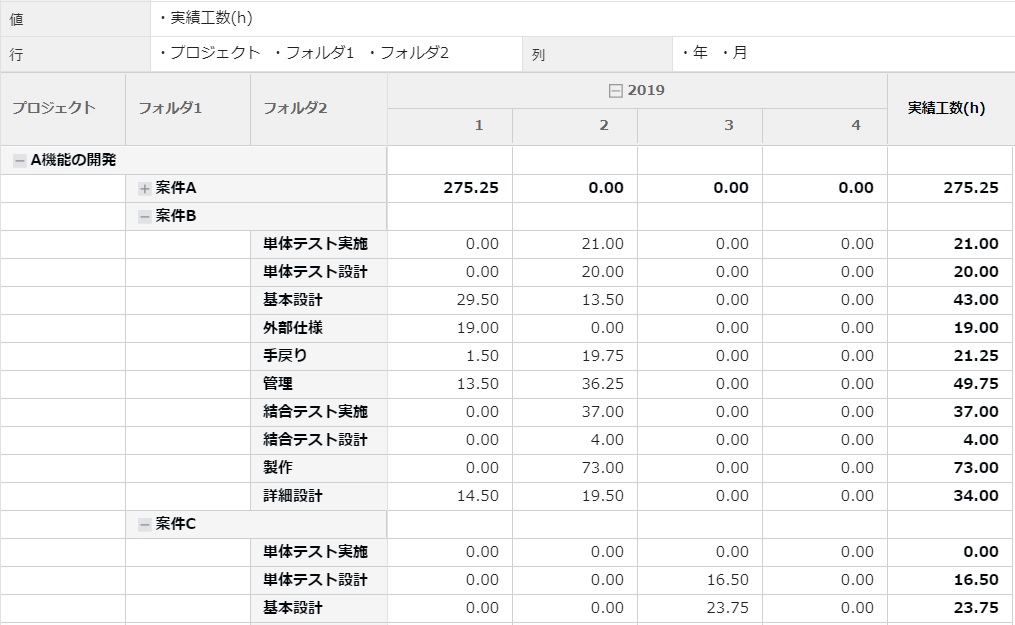Image resolution: width=1015 pixels, height=625 pixels.
Task: Select the 製作 row label
Action: click(278, 468)
